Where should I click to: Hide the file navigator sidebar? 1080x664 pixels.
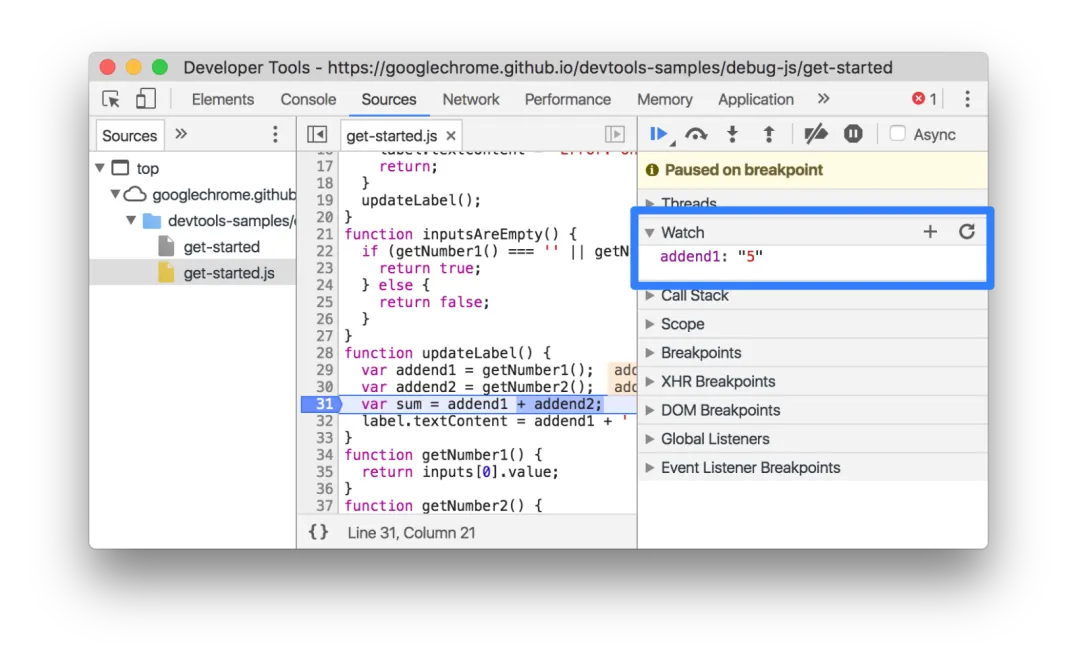pos(317,134)
